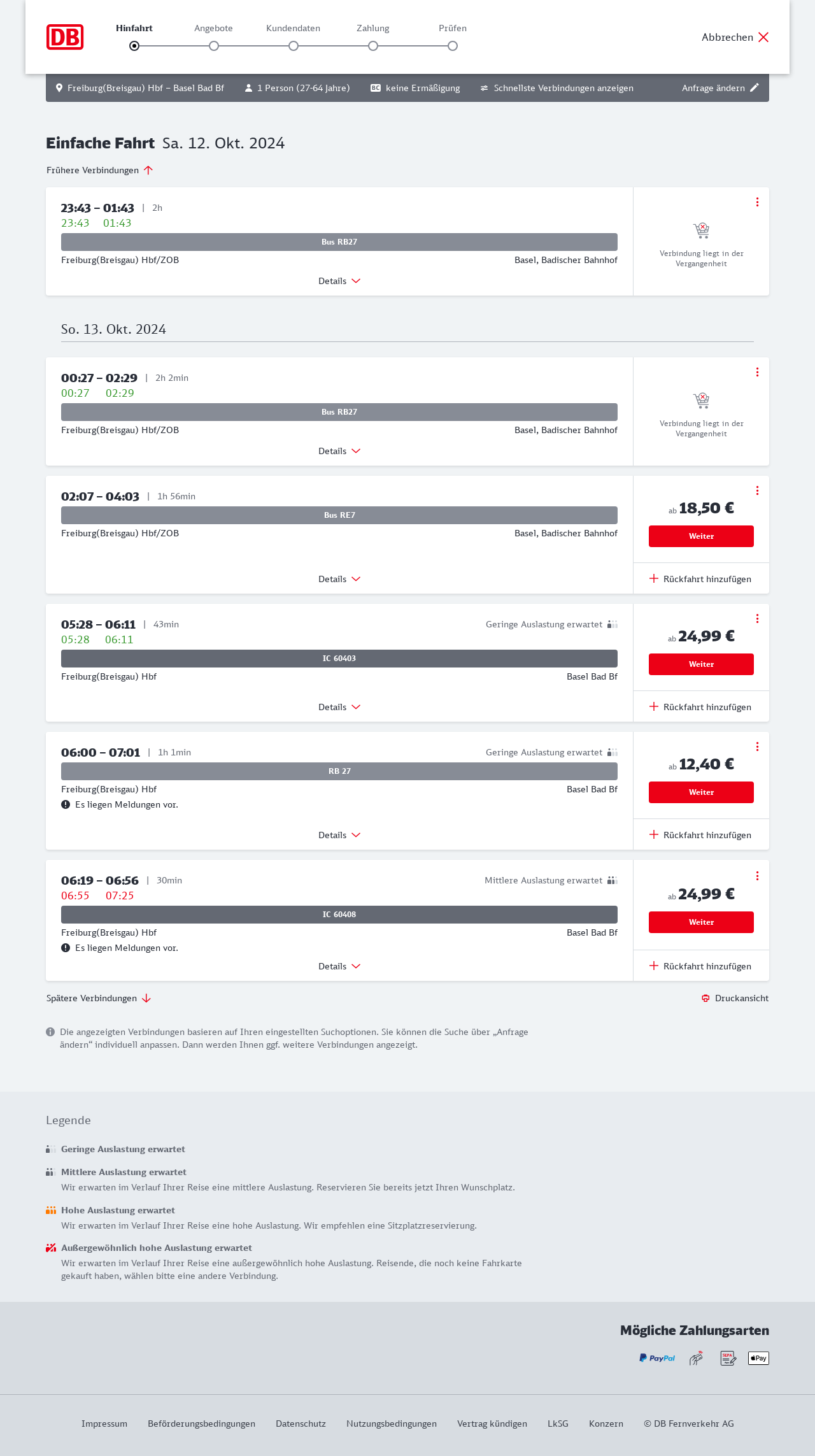Select the Angebote progress step circle
815x1456 pixels.
click(x=214, y=46)
